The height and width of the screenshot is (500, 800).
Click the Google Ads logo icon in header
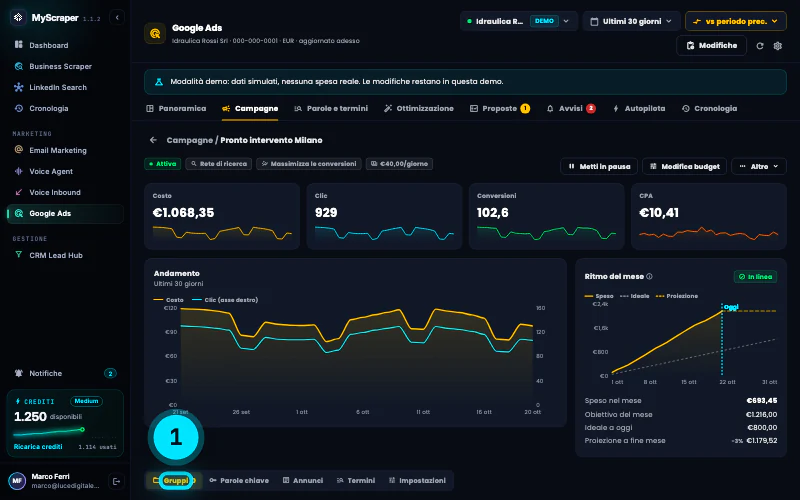pos(155,33)
